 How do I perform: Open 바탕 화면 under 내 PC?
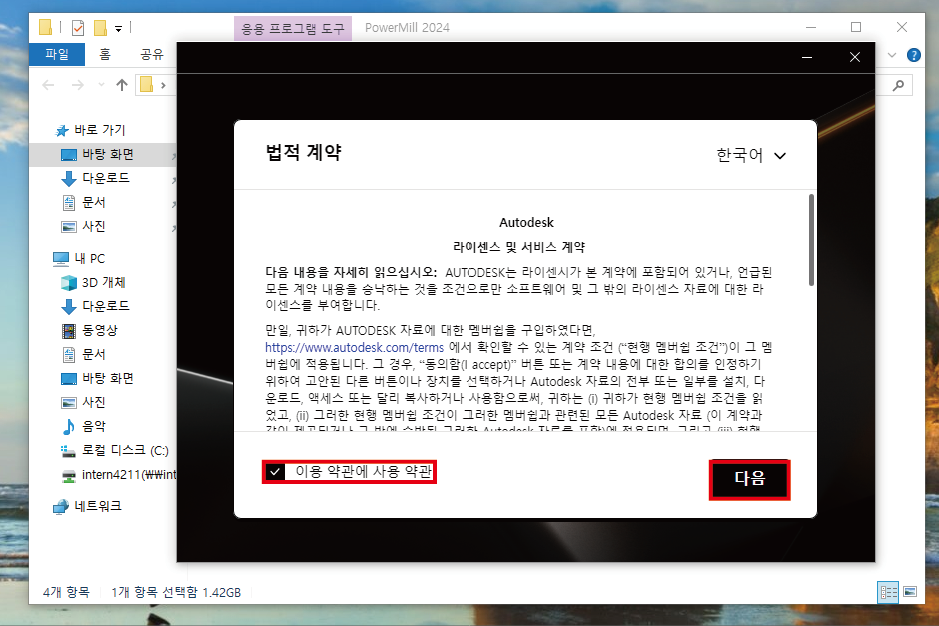tap(98, 378)
